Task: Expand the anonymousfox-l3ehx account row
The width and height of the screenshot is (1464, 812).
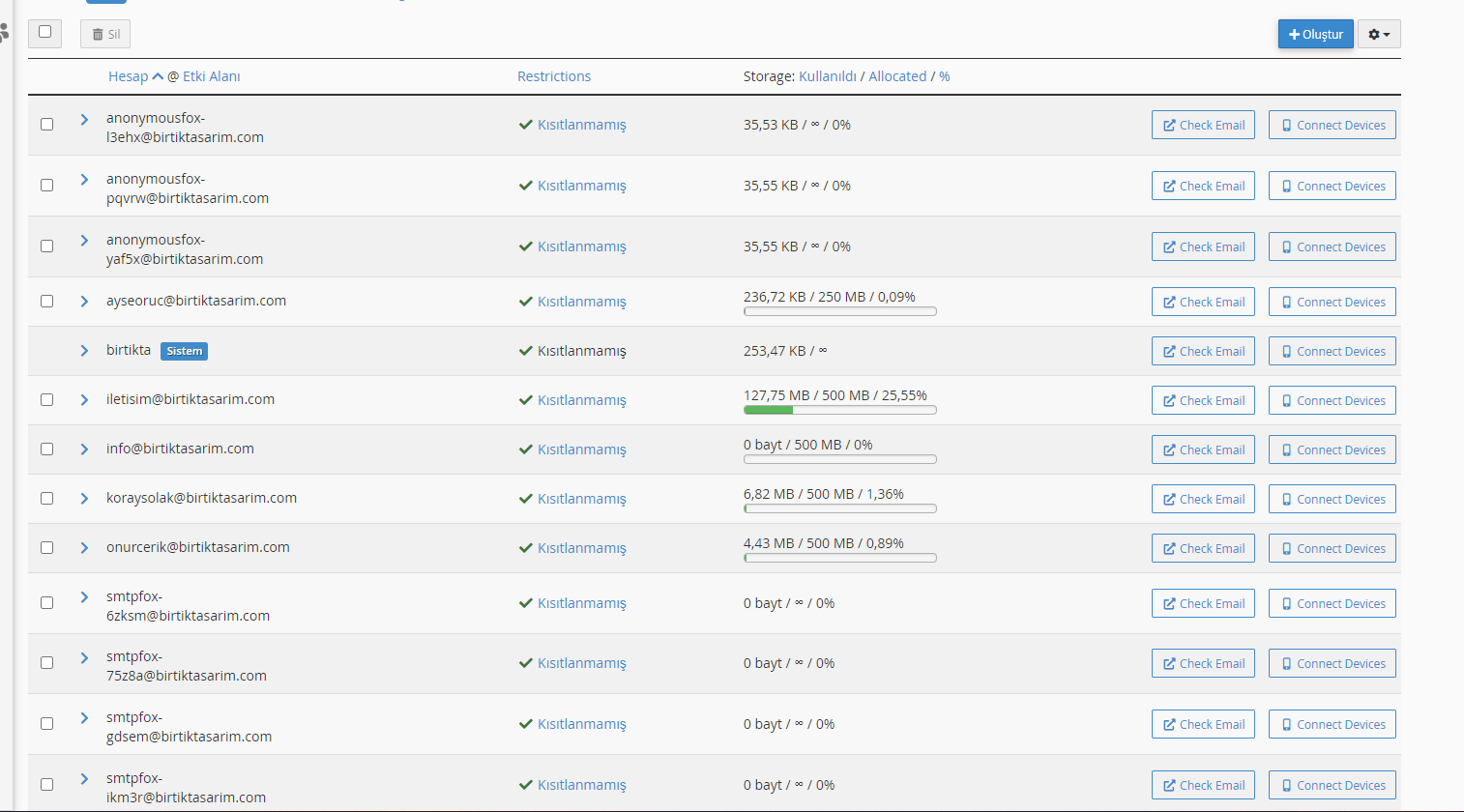Action: [84, 119]
